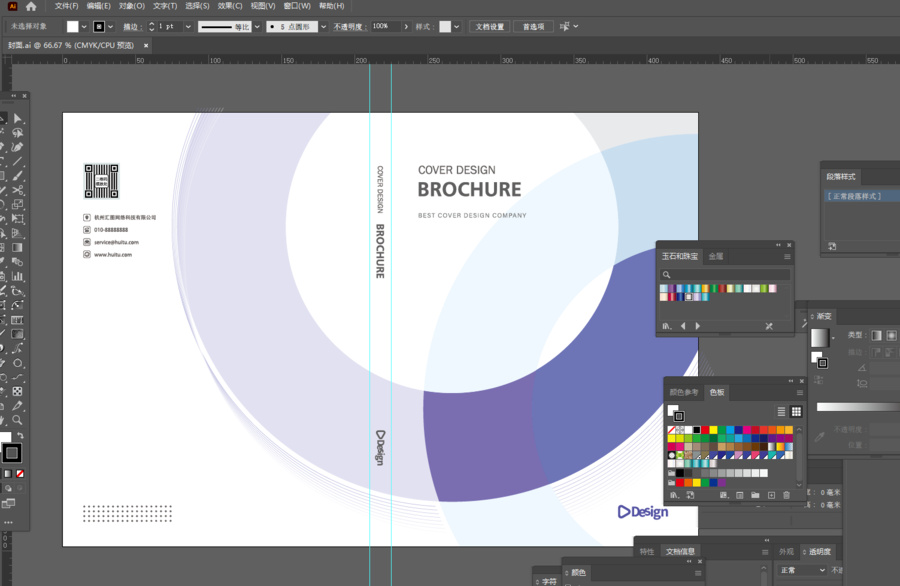Select linear gradient type button
The image size is (900, 586).
click(x=876, y=335)
